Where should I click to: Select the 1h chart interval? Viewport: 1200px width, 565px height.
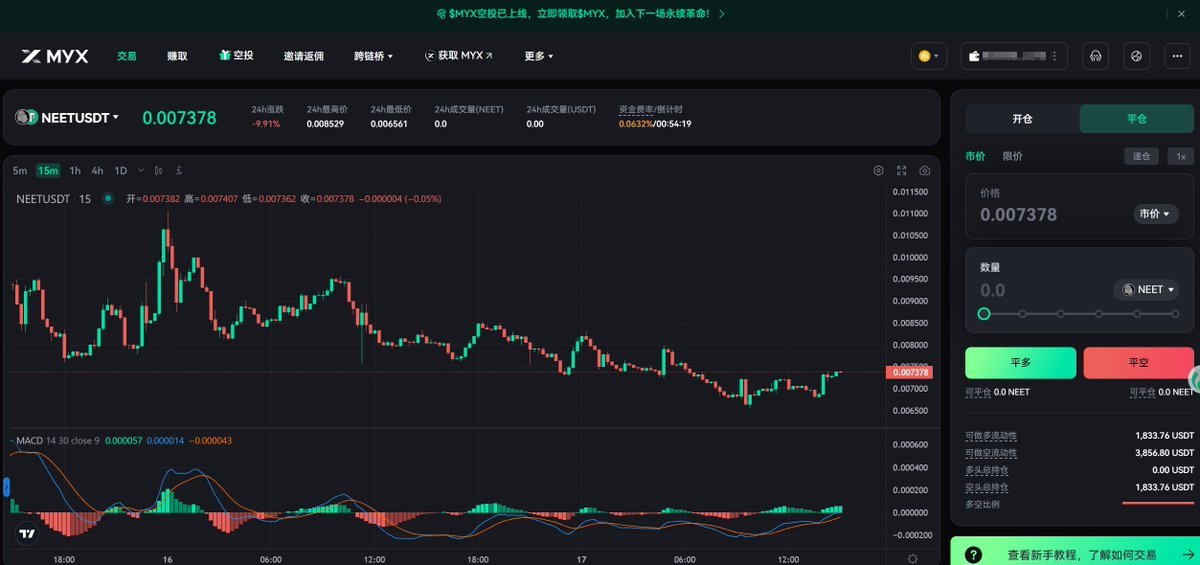pyautogui.click(x=75, y=171)
